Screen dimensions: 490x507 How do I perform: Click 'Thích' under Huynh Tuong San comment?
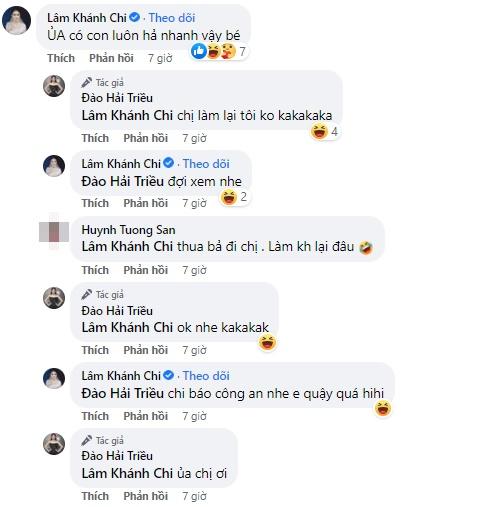pos(95,270)
